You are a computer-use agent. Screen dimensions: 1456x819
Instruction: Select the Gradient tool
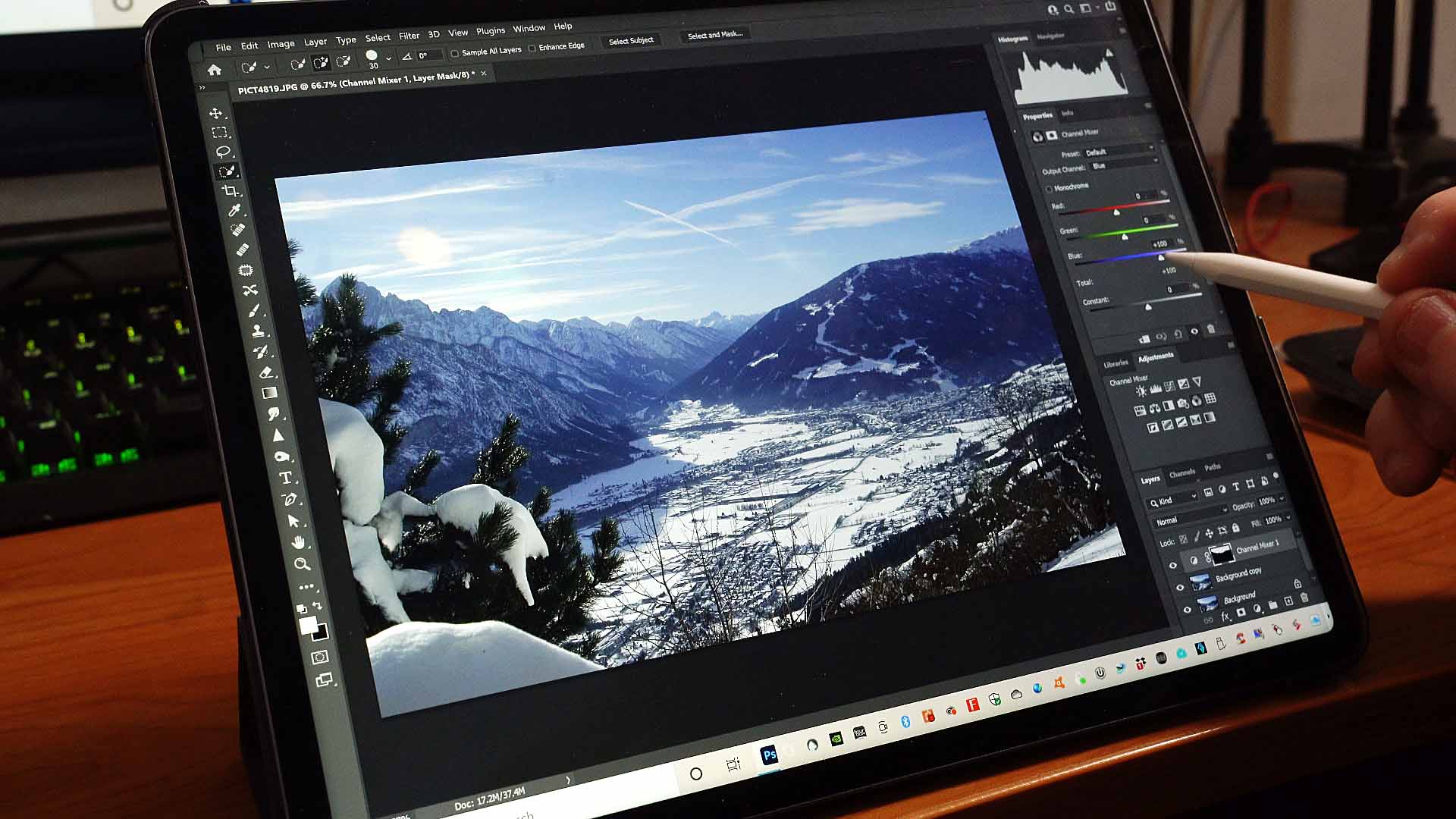click(268, 393)
